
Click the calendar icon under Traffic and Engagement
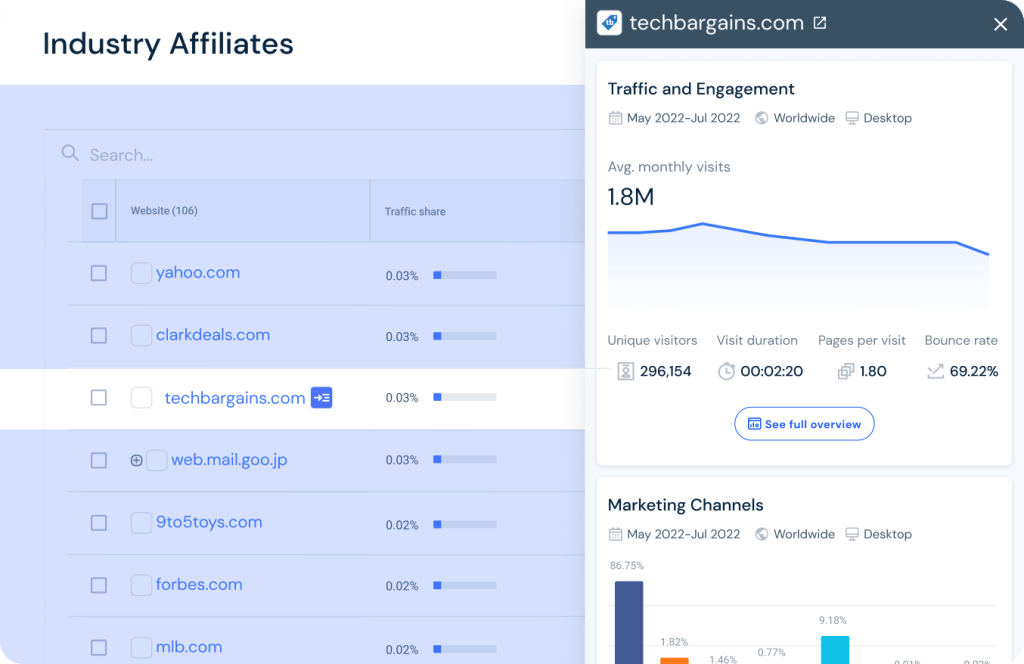614,117
